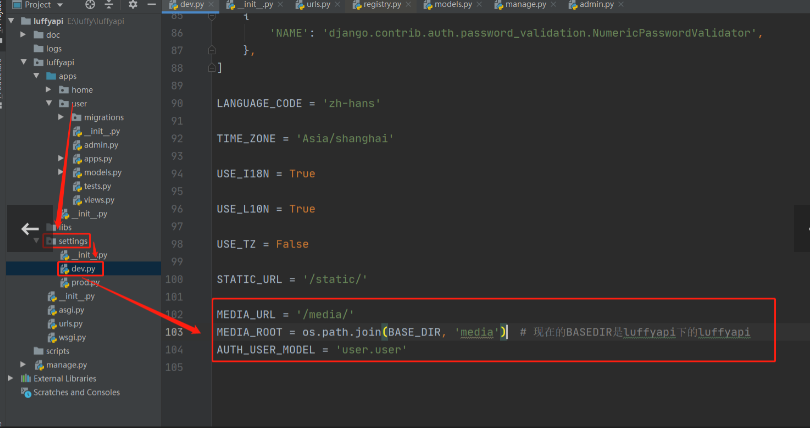This screenshot has width=810, height=428.
Task: Expand the home folder
Action: coord(49,89)
